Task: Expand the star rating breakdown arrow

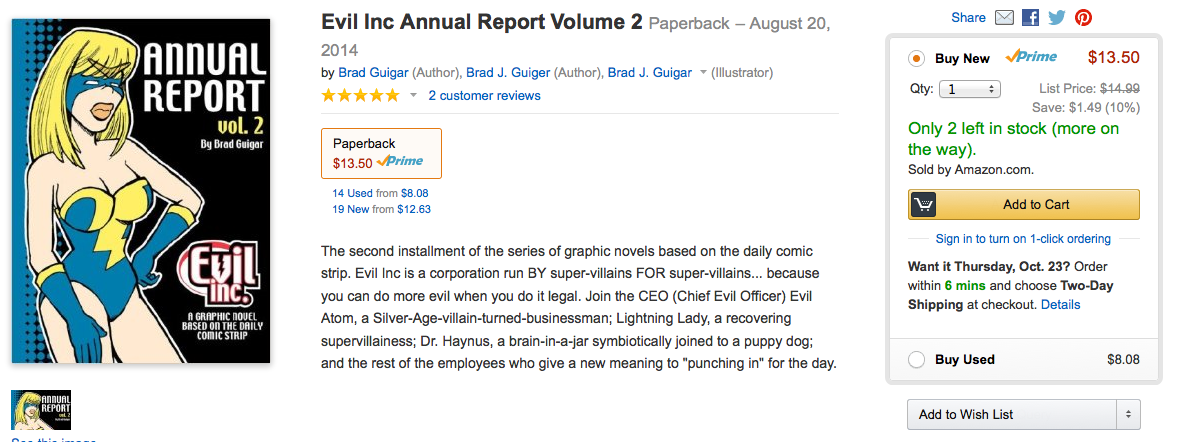Action: tap(413, 96)
